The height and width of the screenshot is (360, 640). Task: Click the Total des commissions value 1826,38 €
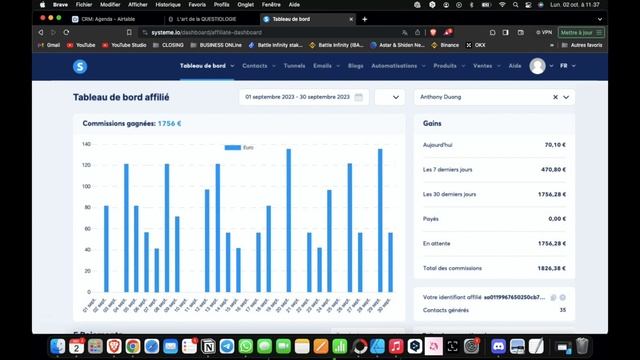pyautogui.click(x=551, y=268)
